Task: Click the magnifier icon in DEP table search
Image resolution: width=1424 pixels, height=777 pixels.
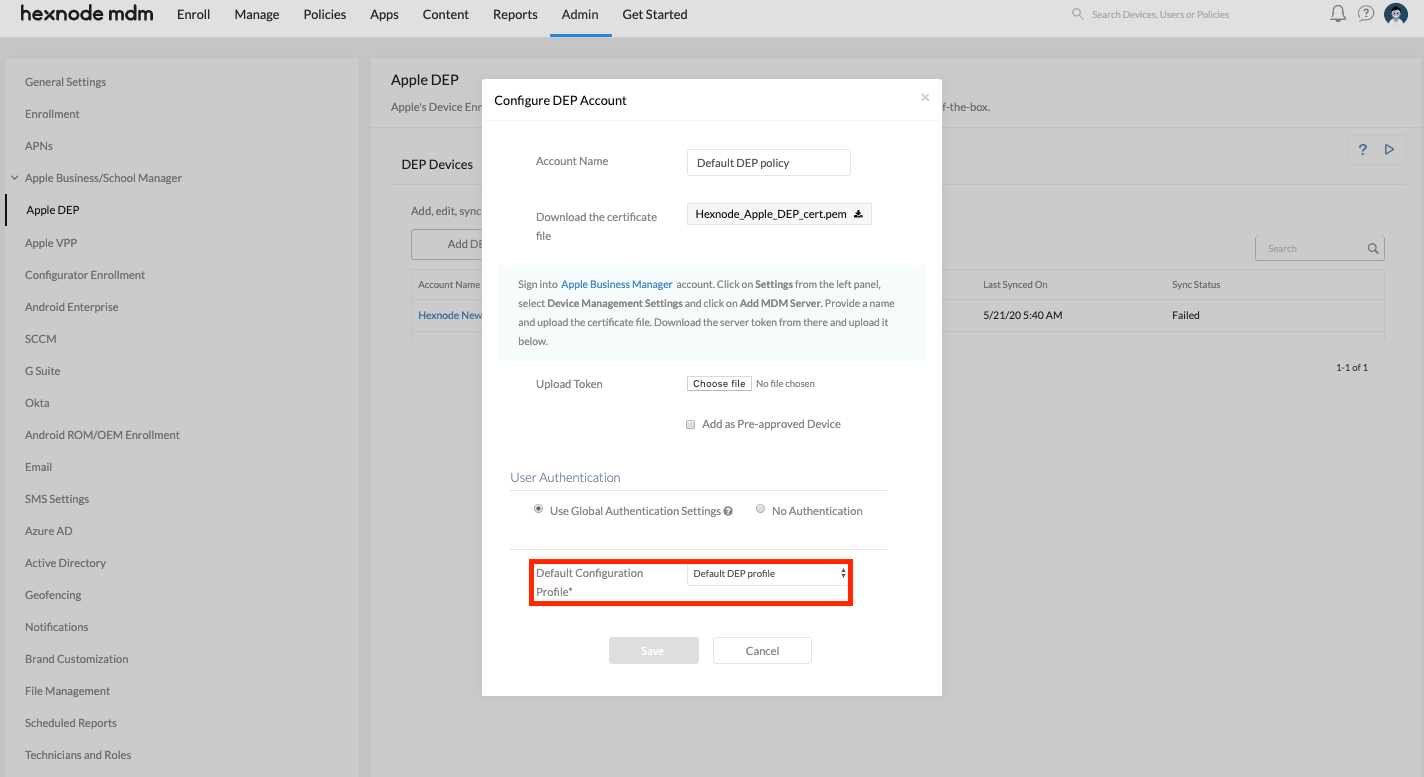Action: point(1373,249)
